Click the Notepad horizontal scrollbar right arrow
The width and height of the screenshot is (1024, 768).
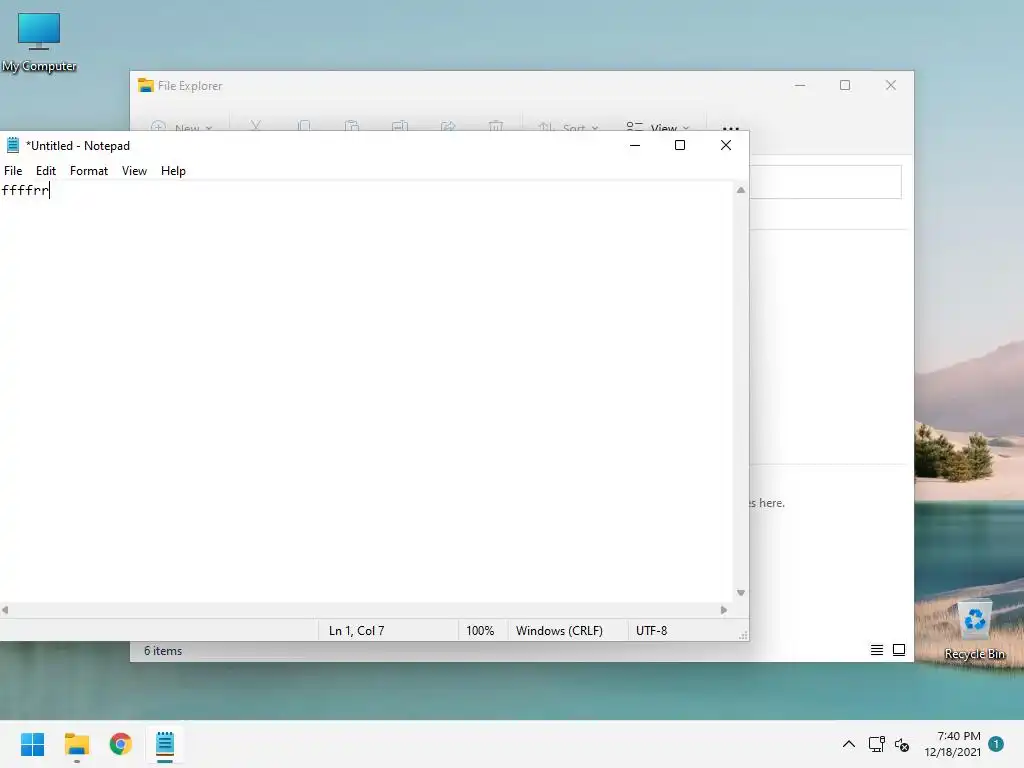[724, 610]
